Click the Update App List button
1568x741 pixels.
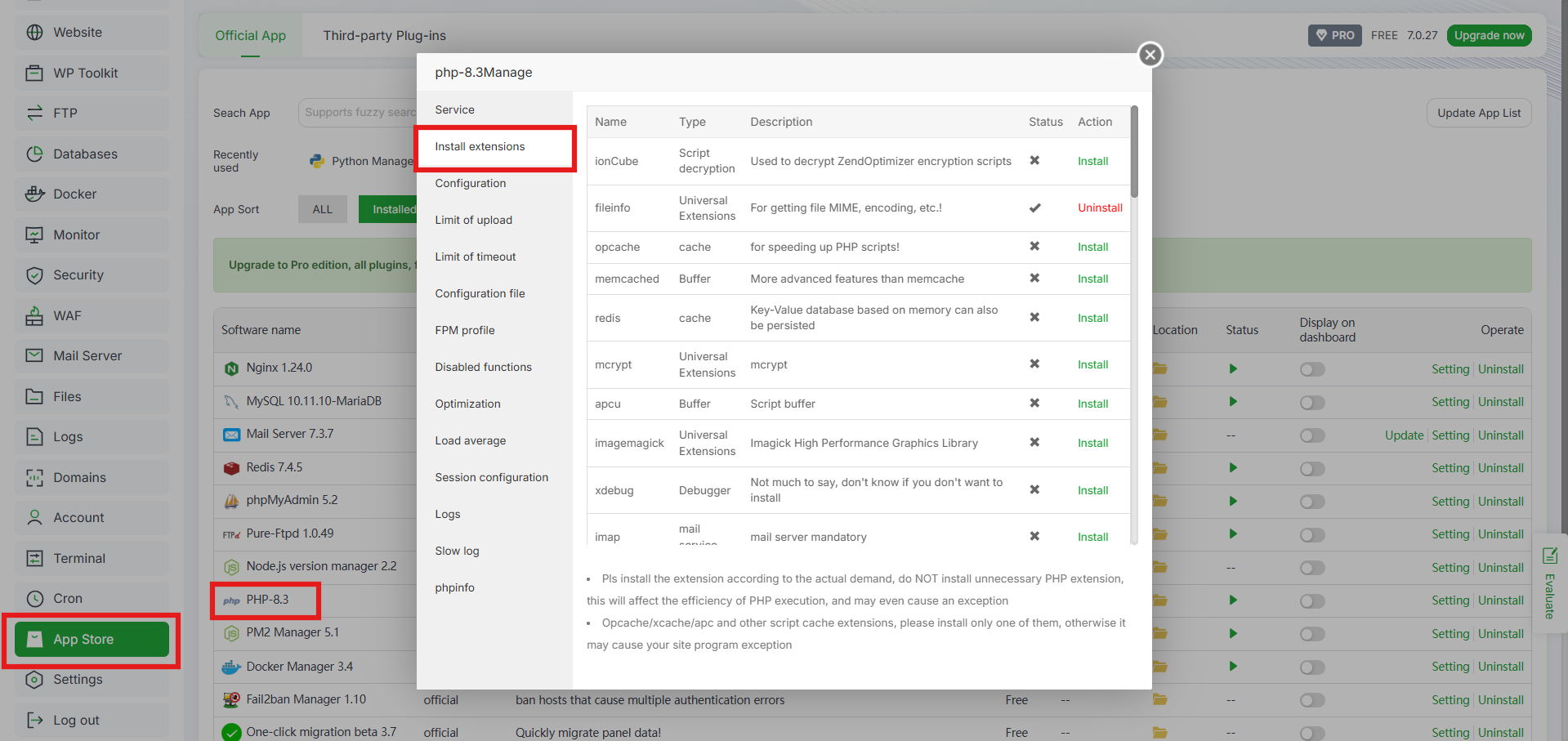point(1479,113)
